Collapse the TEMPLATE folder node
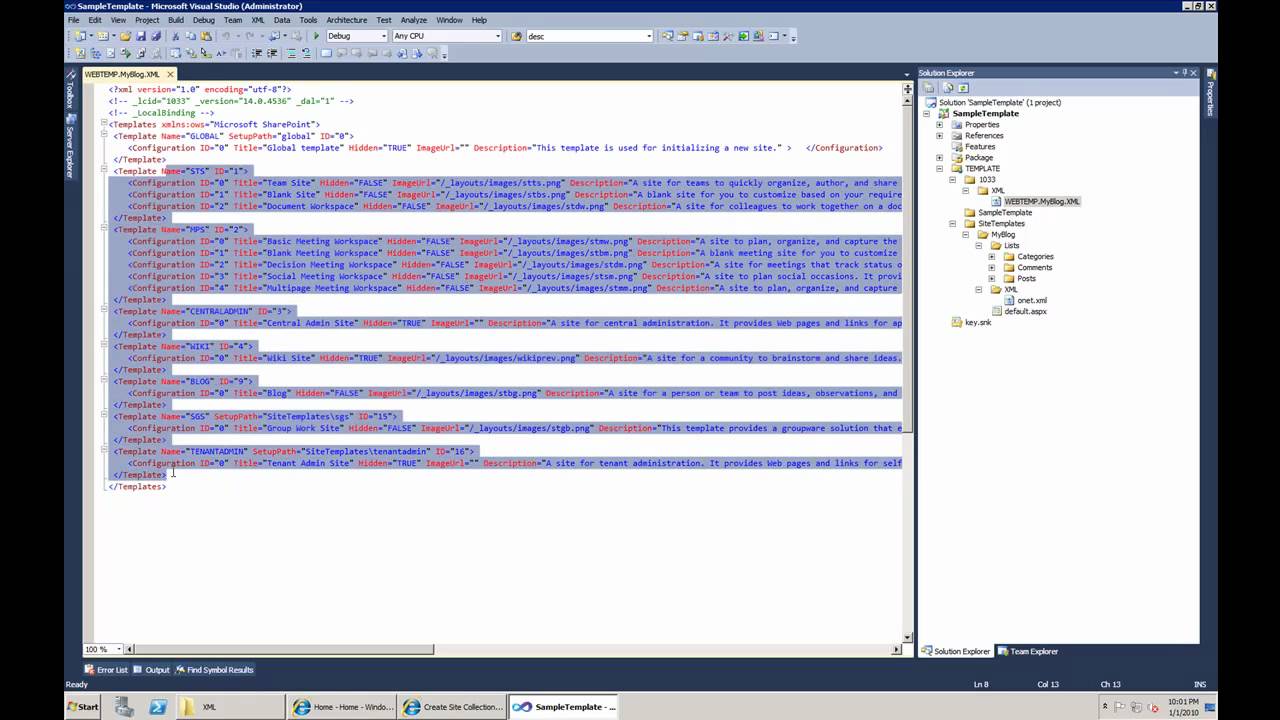1280x720 pixels. (x=939, y=169)
